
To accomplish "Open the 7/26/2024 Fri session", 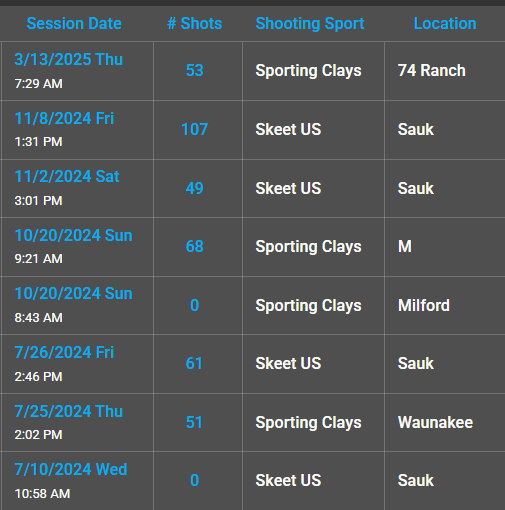I will pyautogui.click(x=64, y=352).
